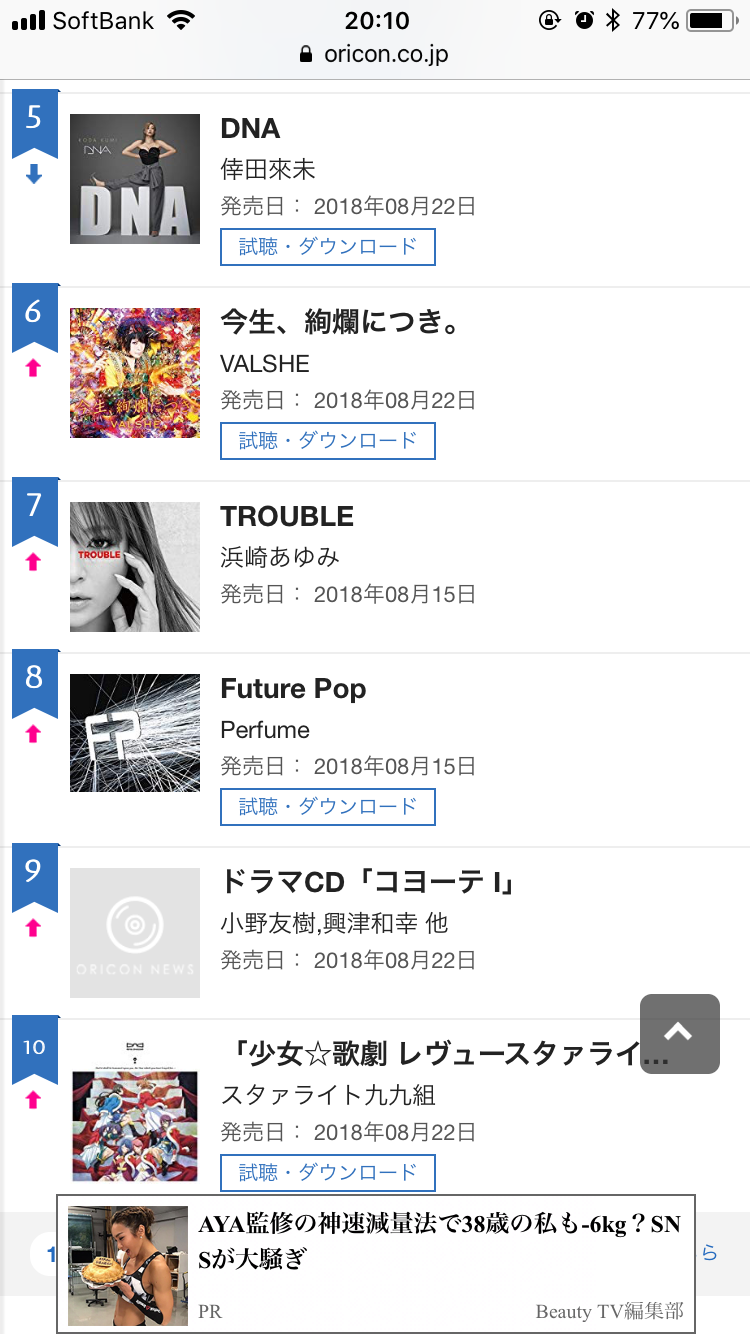Viewport: 750px width, 1334px height.
Task: Click the download button for Future Pop
Action: pyautogui.click(x=327, y=807)
